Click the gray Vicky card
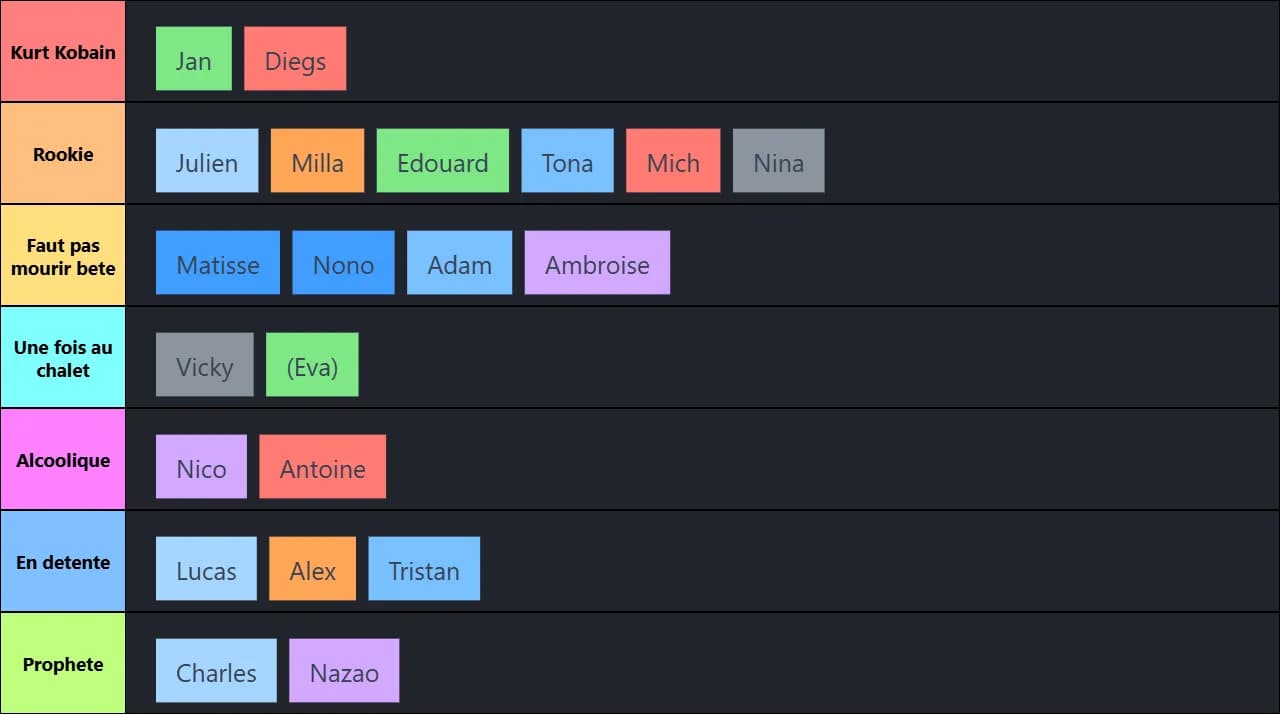The width and height of the screenshot is (1280, 715). pos(205,365)
